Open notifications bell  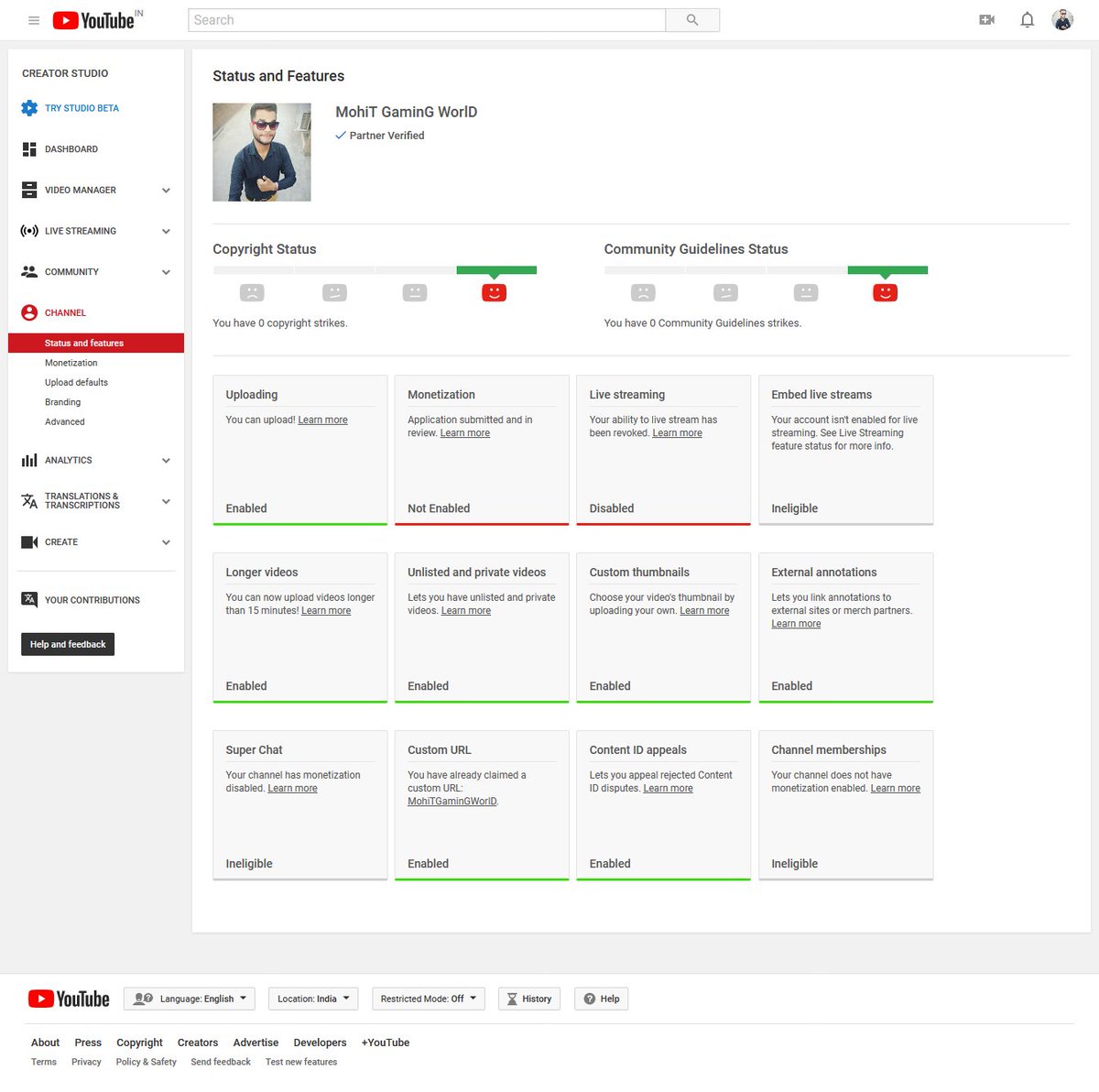(x=1028, y=20)
